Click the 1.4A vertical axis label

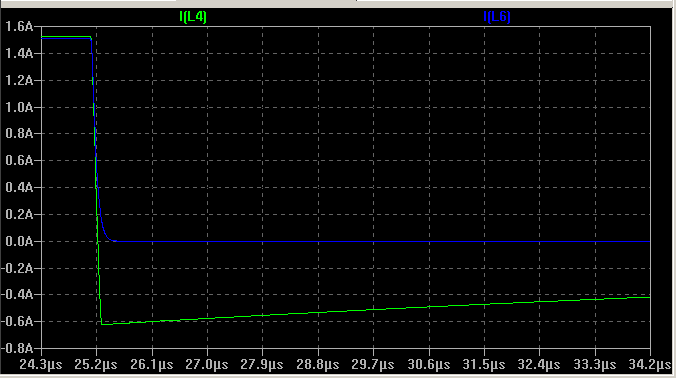[x=19, y=53]
